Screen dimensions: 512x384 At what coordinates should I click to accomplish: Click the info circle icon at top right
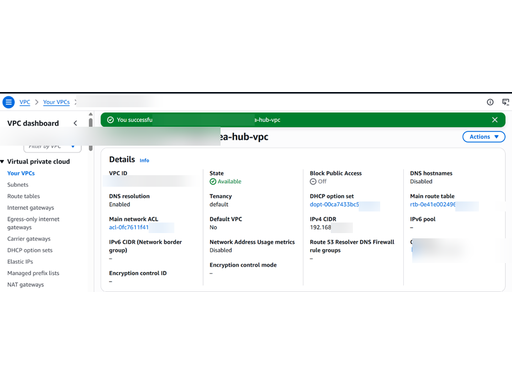(490, 102)
